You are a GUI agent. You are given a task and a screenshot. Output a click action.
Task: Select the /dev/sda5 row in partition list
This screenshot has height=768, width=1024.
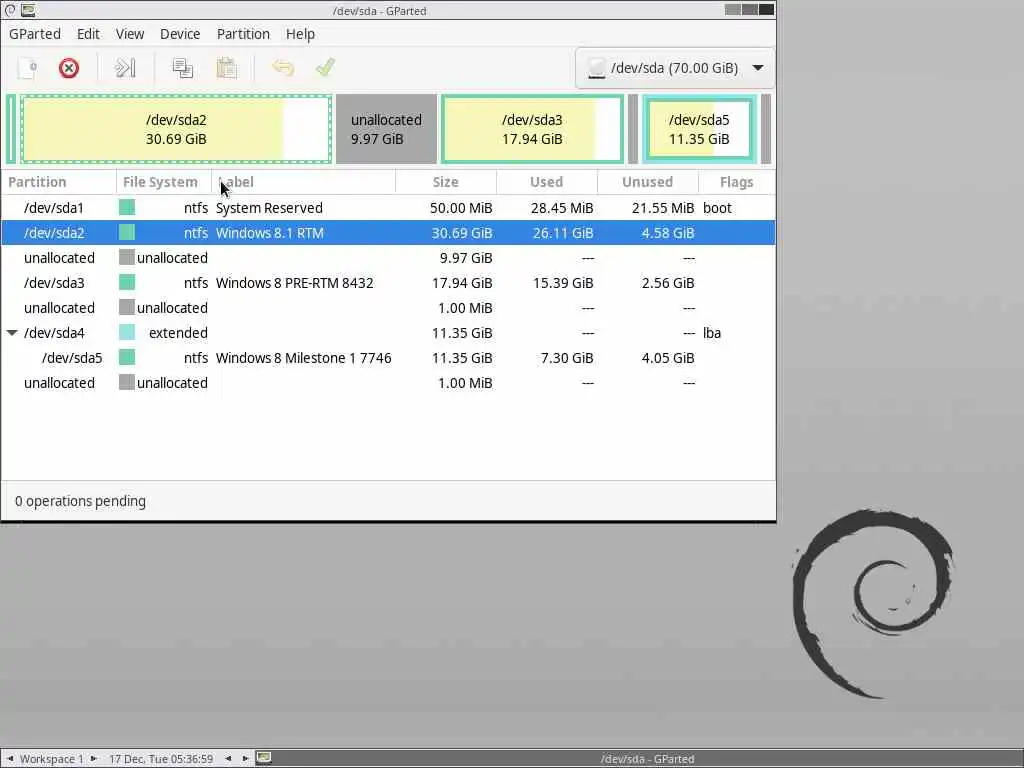[x=388, y=358]
